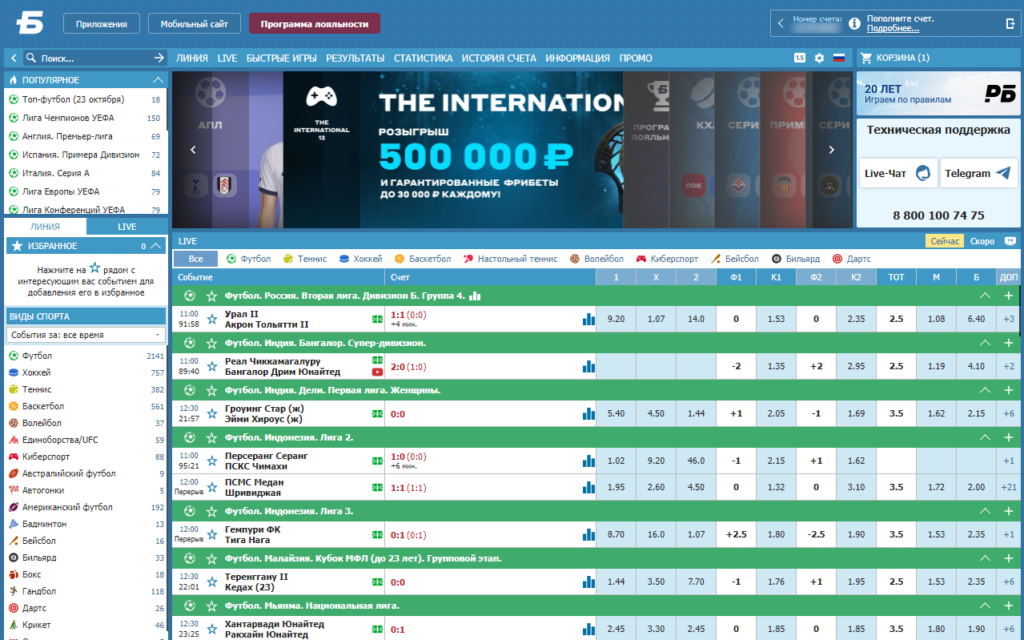Image resolution: width=1024 pixels, height=640 pixels.
Task: Toggle the Сейчас live filter
Action: click(944, 241)
